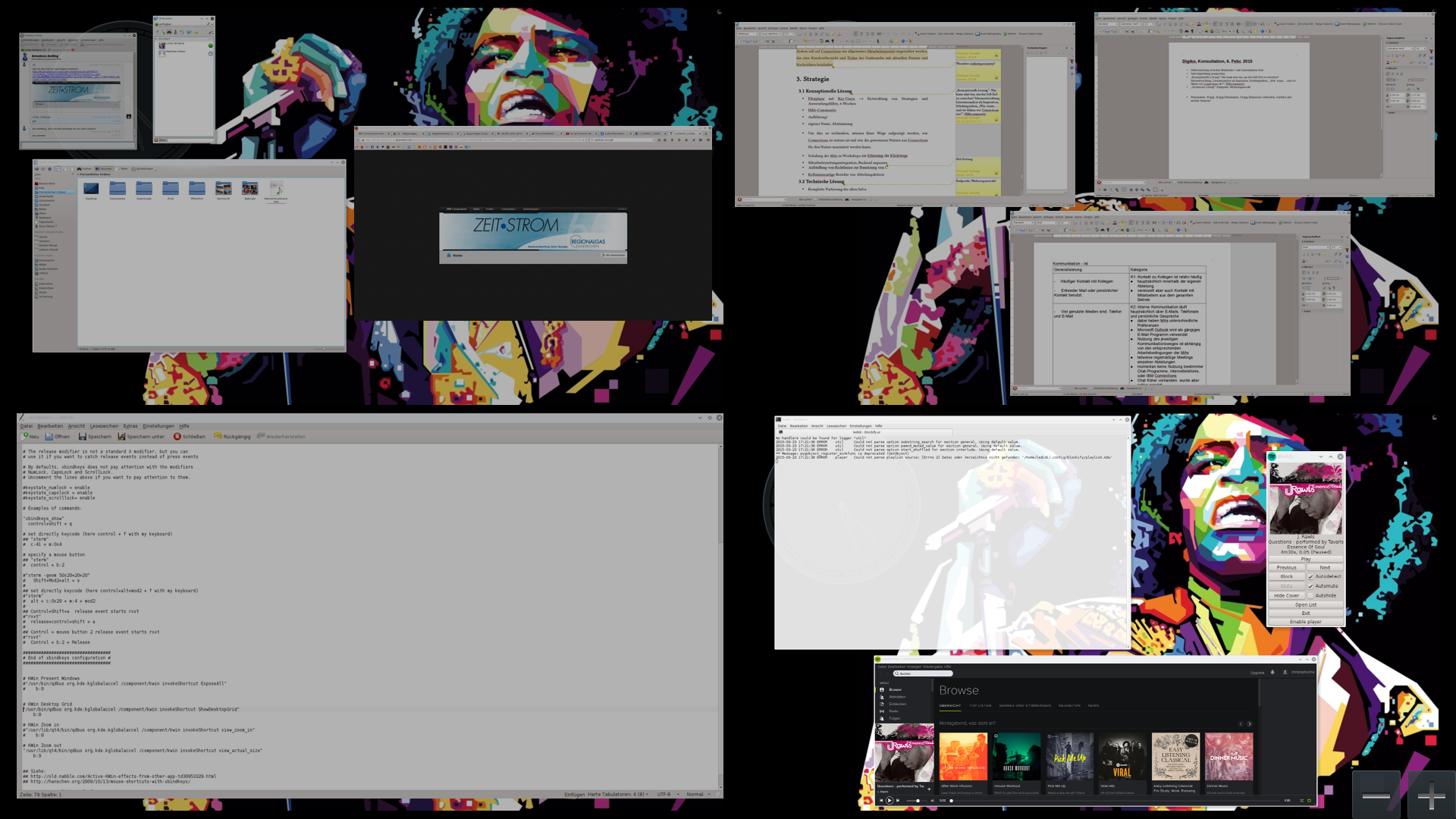Click the notification bell icon in Spotify
The width and height of the screenshot is (1456, 819).
1272,672
